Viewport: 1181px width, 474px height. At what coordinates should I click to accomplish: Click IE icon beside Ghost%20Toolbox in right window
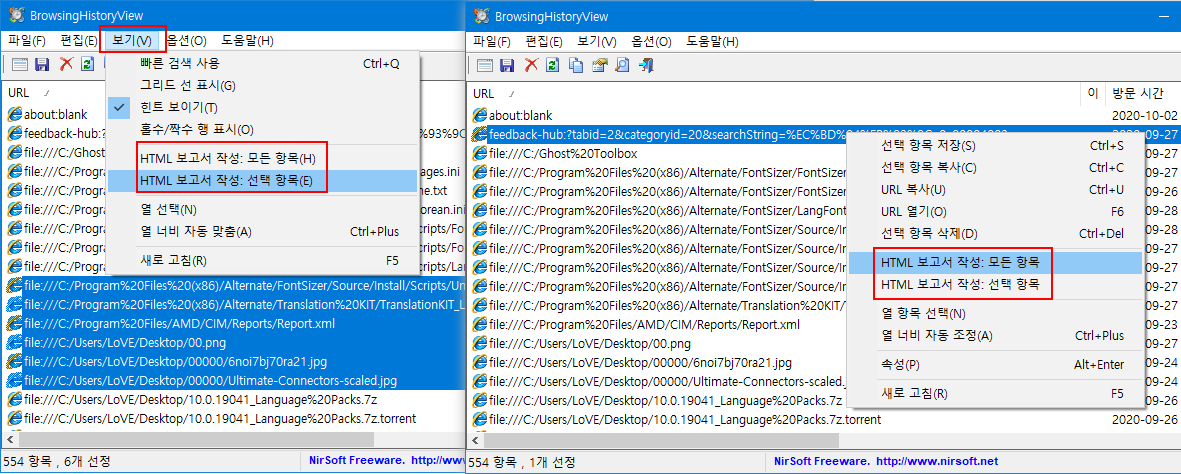click(480, 153)
